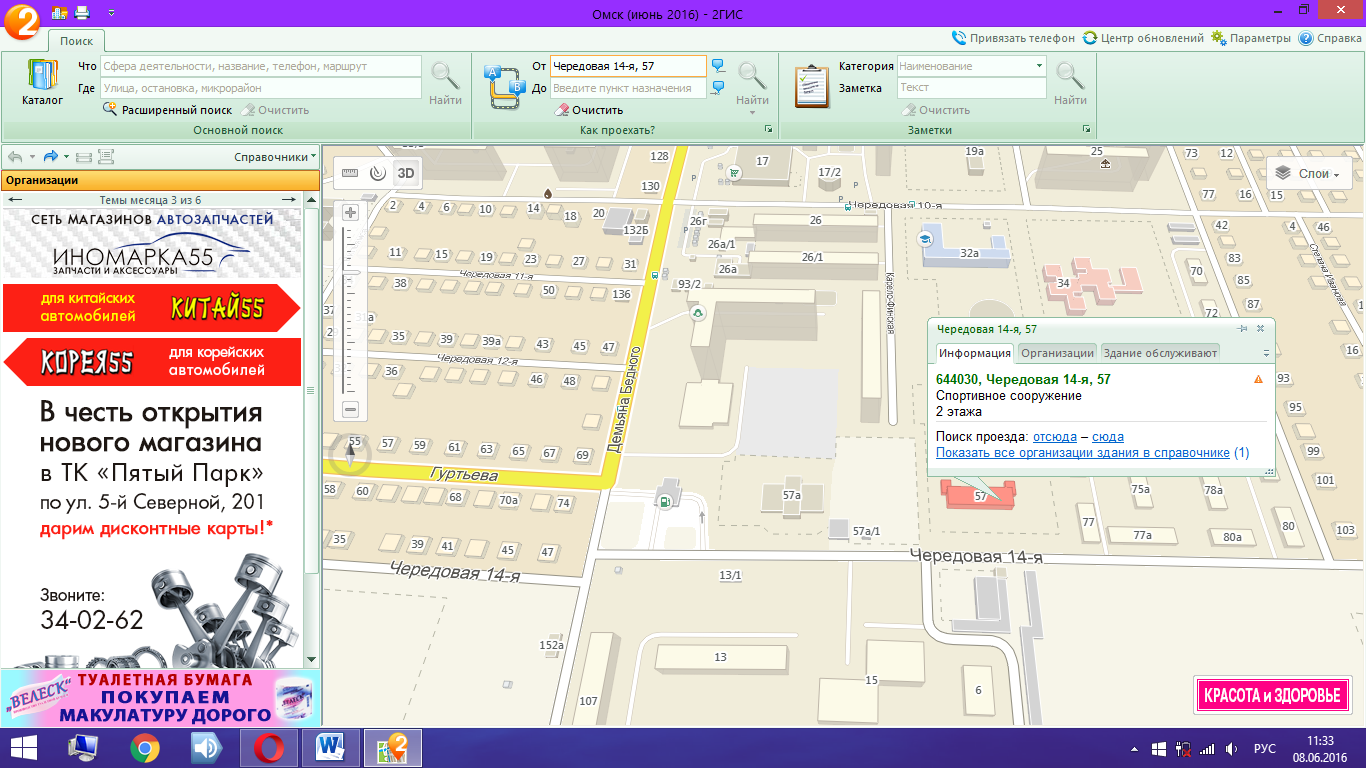The width and height of the screenshot is (1366, 768).
Task: Toggle the 3D map view
Action: [x=406, y=172]
